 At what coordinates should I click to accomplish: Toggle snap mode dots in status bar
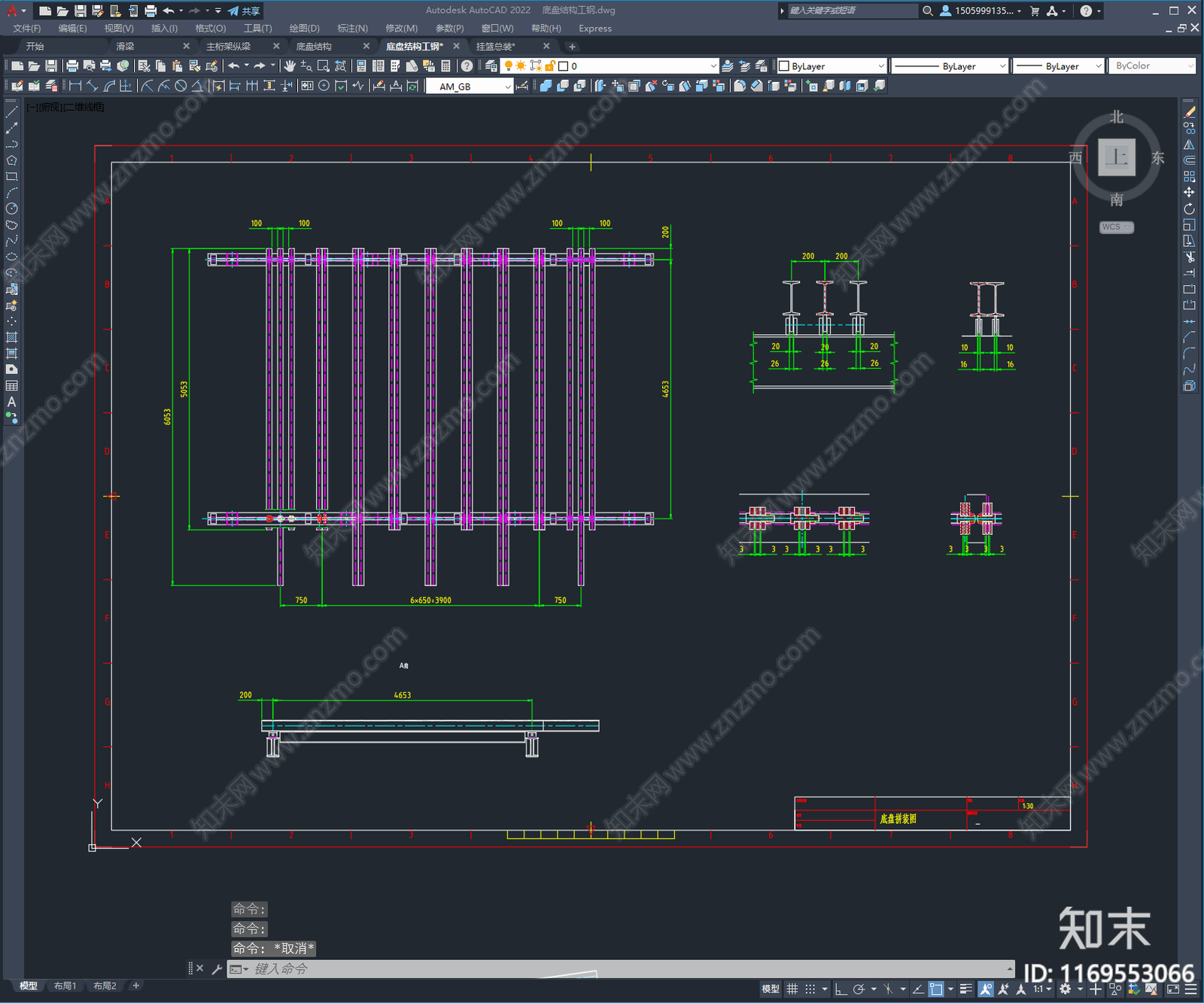[810, 989]
